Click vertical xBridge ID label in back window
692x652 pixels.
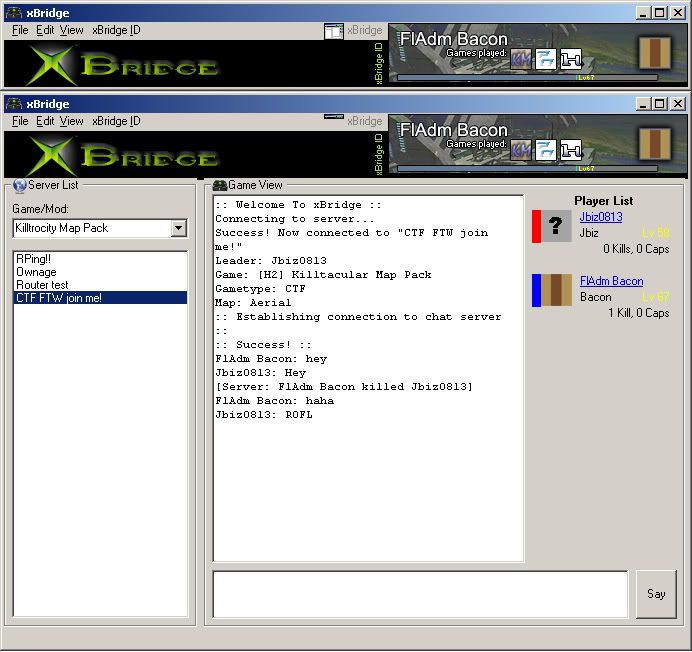tap(379, 63)
